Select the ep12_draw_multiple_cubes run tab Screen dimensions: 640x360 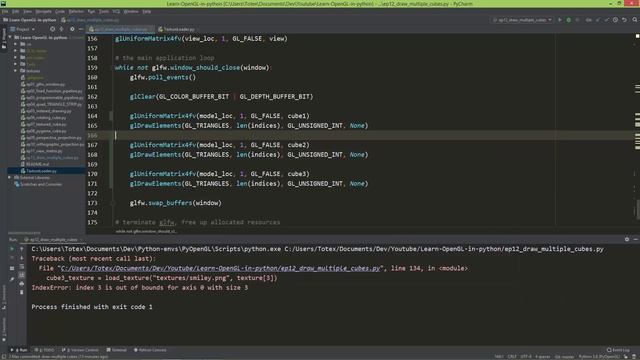(x=53, y=240)
